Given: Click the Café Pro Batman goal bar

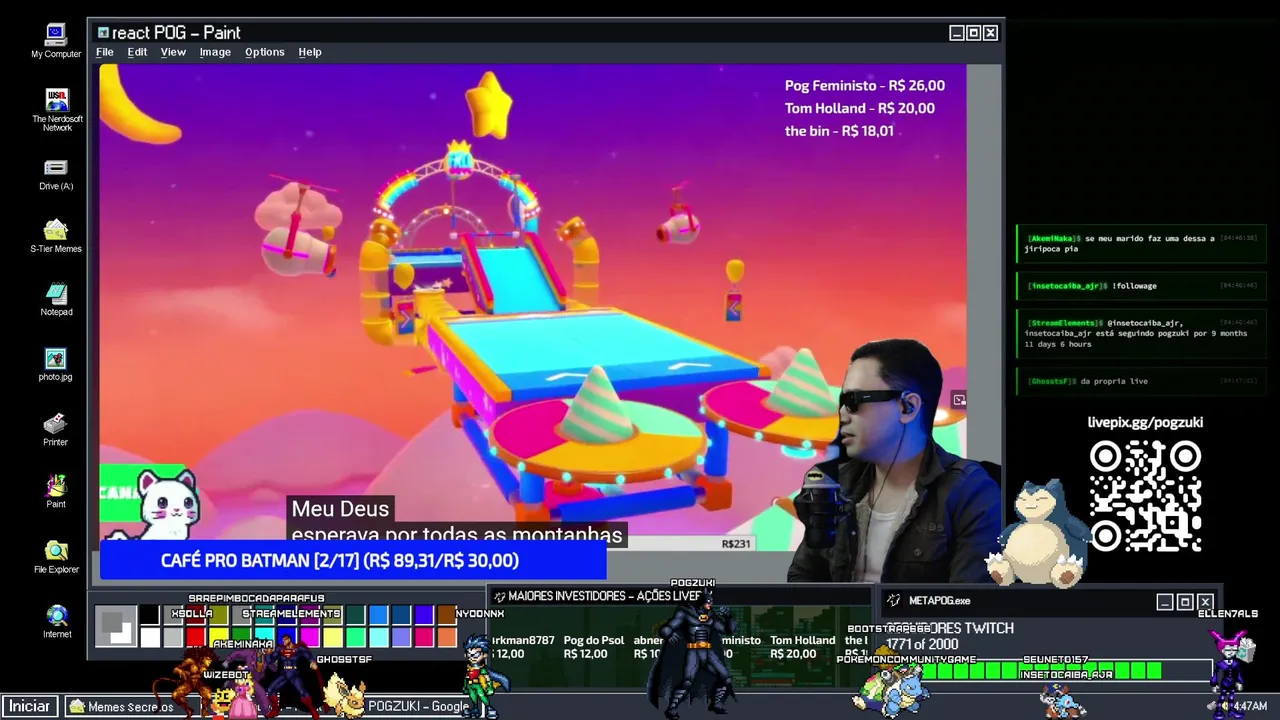Looking at the screenshot, I should tap(353, 561).
